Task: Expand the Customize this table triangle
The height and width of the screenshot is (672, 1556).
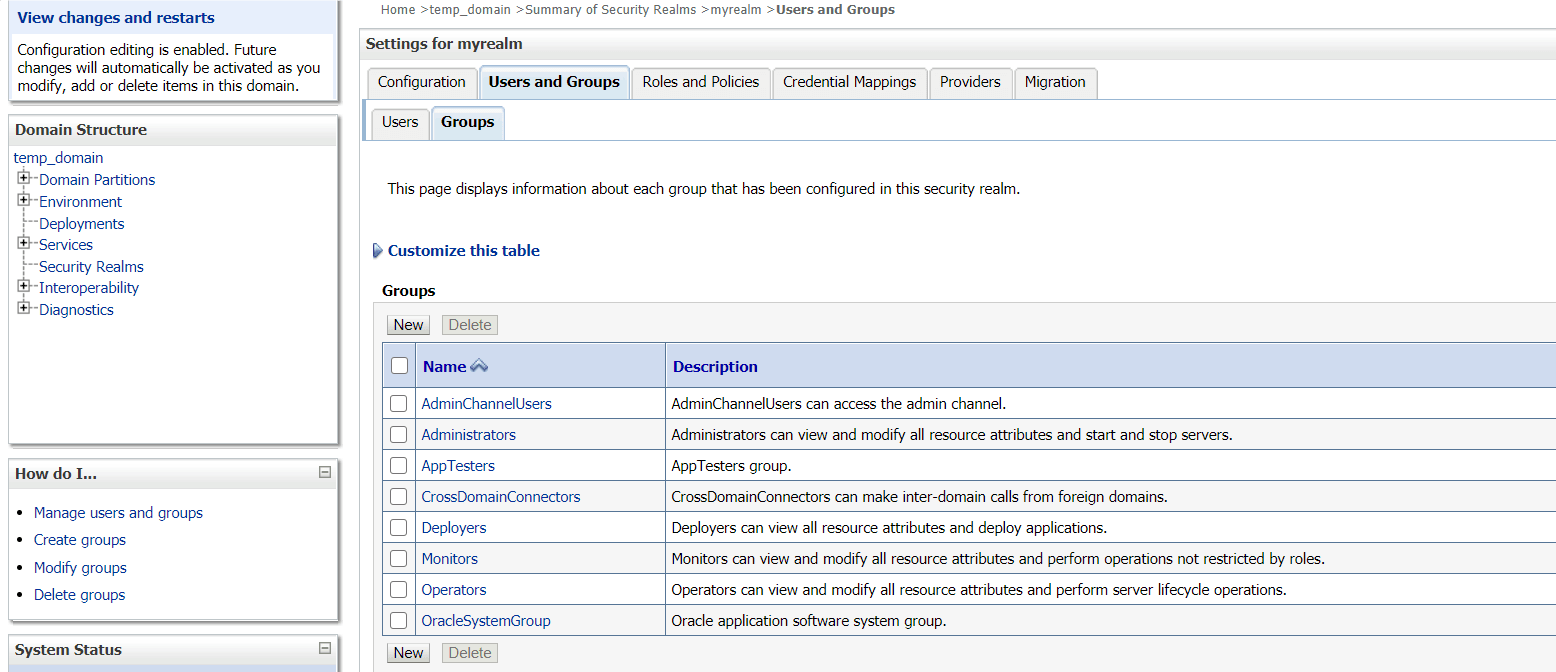Action: pyautogui.click(x=377, y=251)
